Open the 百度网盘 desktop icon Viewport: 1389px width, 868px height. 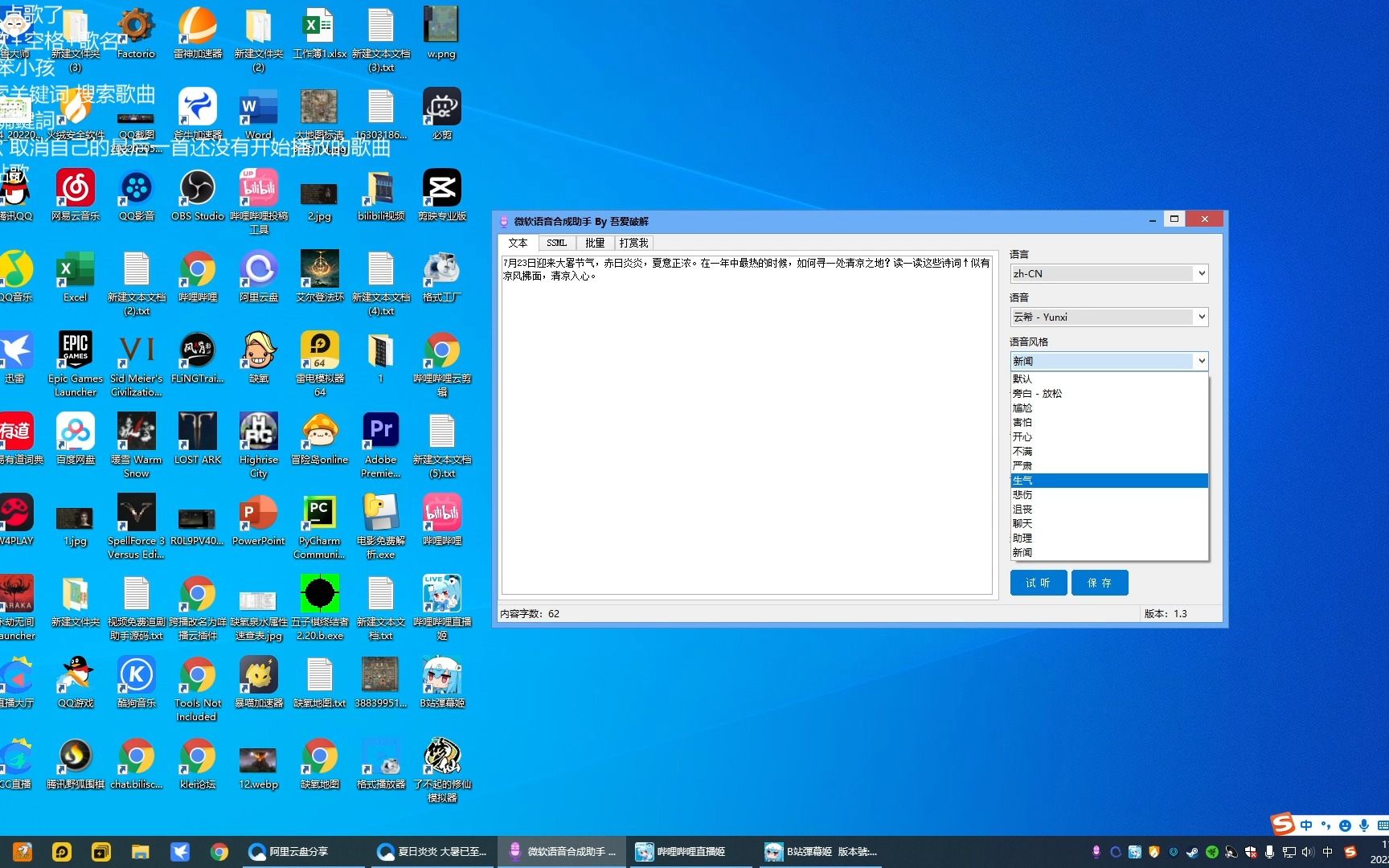tap(76, 439)
